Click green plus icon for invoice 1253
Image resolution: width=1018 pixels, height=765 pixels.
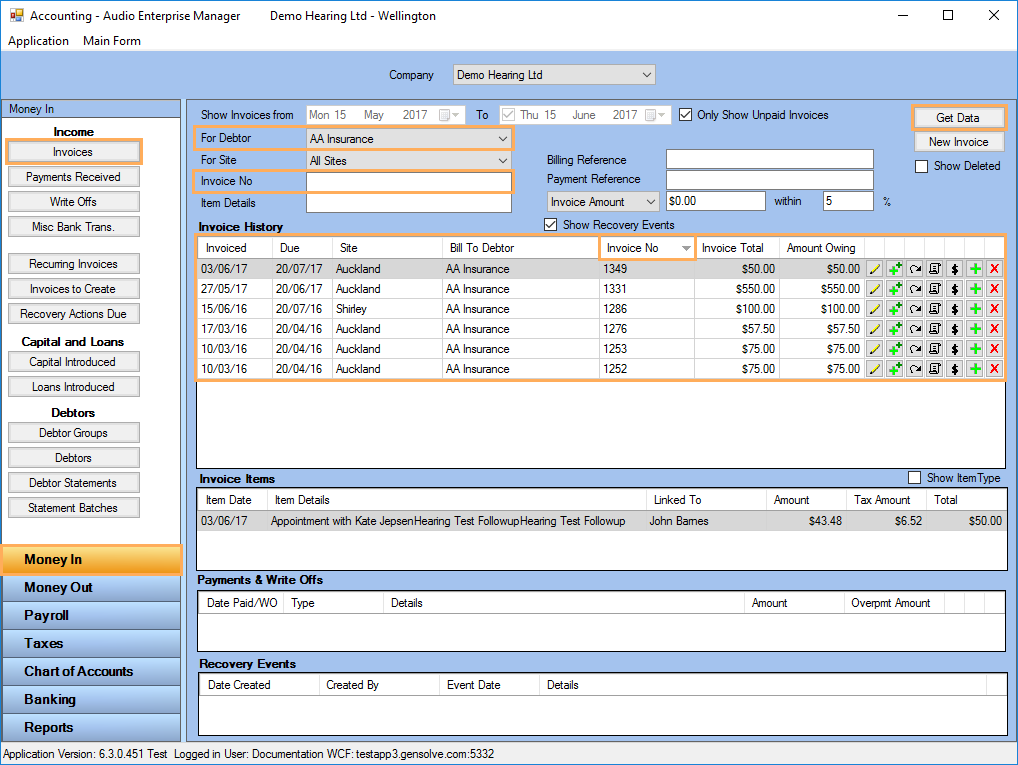(x=975, y=349)
